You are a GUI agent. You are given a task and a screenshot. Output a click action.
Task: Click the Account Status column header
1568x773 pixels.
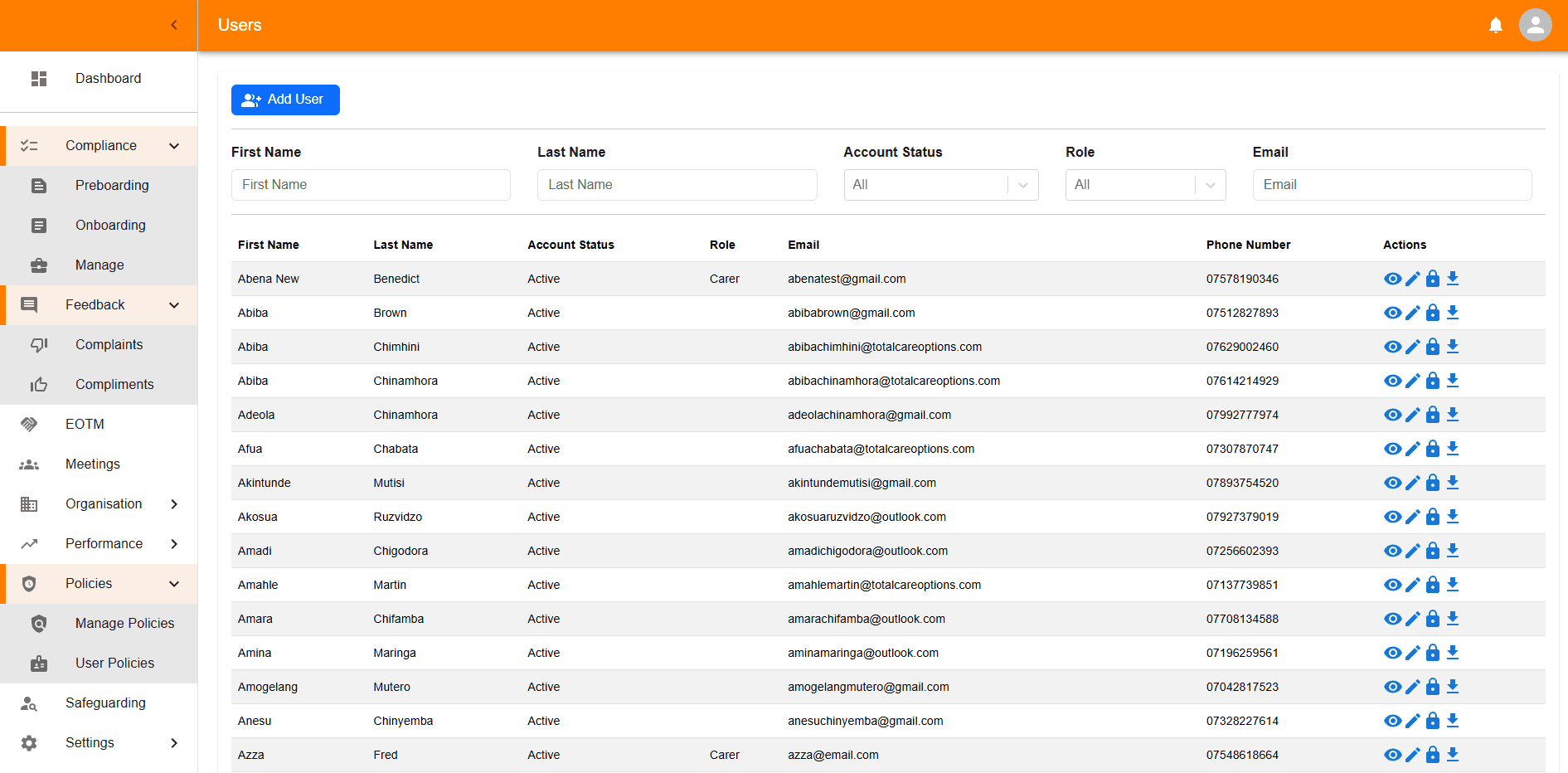pyautogui.click(x=570, y=245)
